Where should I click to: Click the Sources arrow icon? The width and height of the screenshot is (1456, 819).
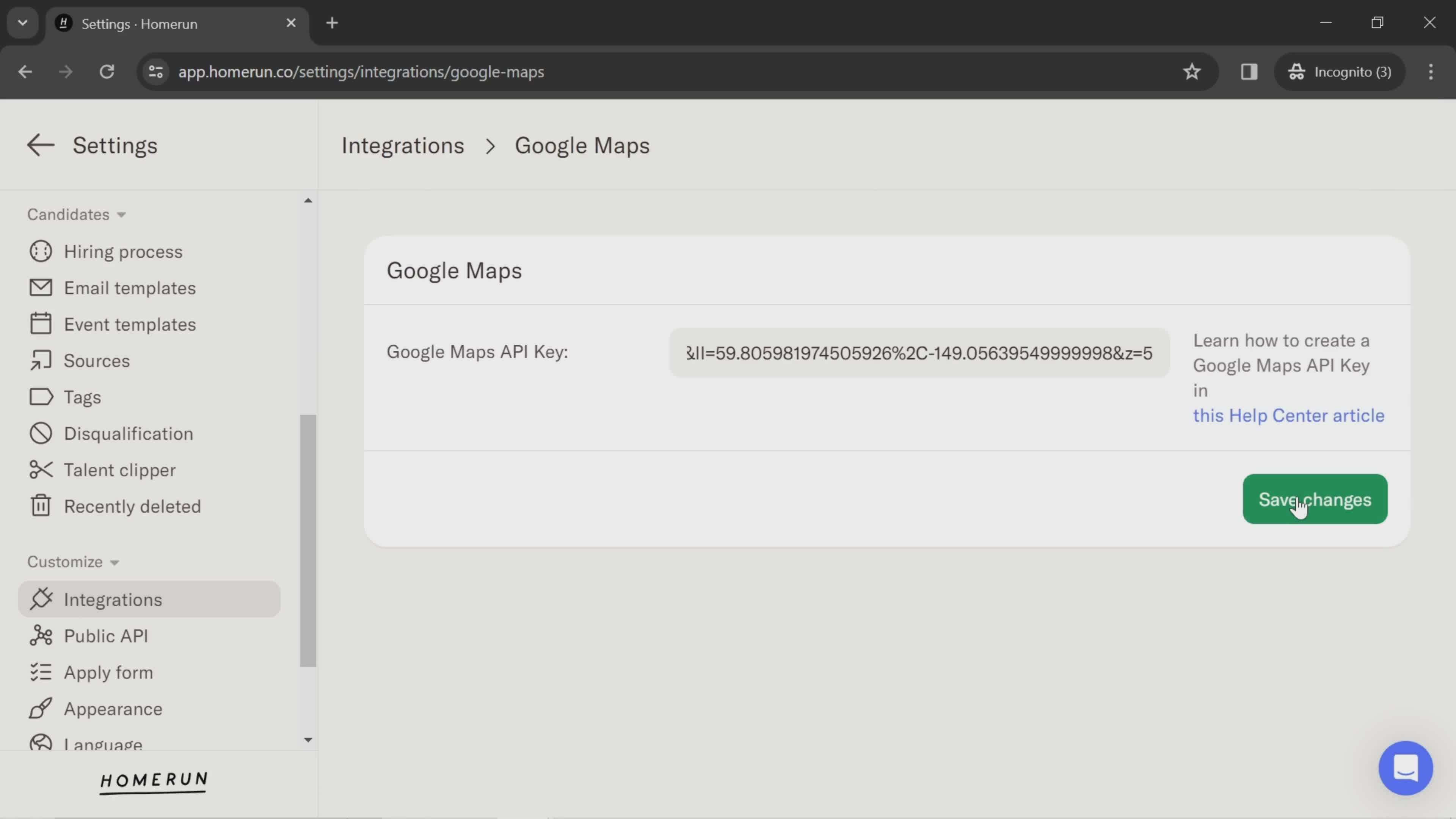point(41,361)
